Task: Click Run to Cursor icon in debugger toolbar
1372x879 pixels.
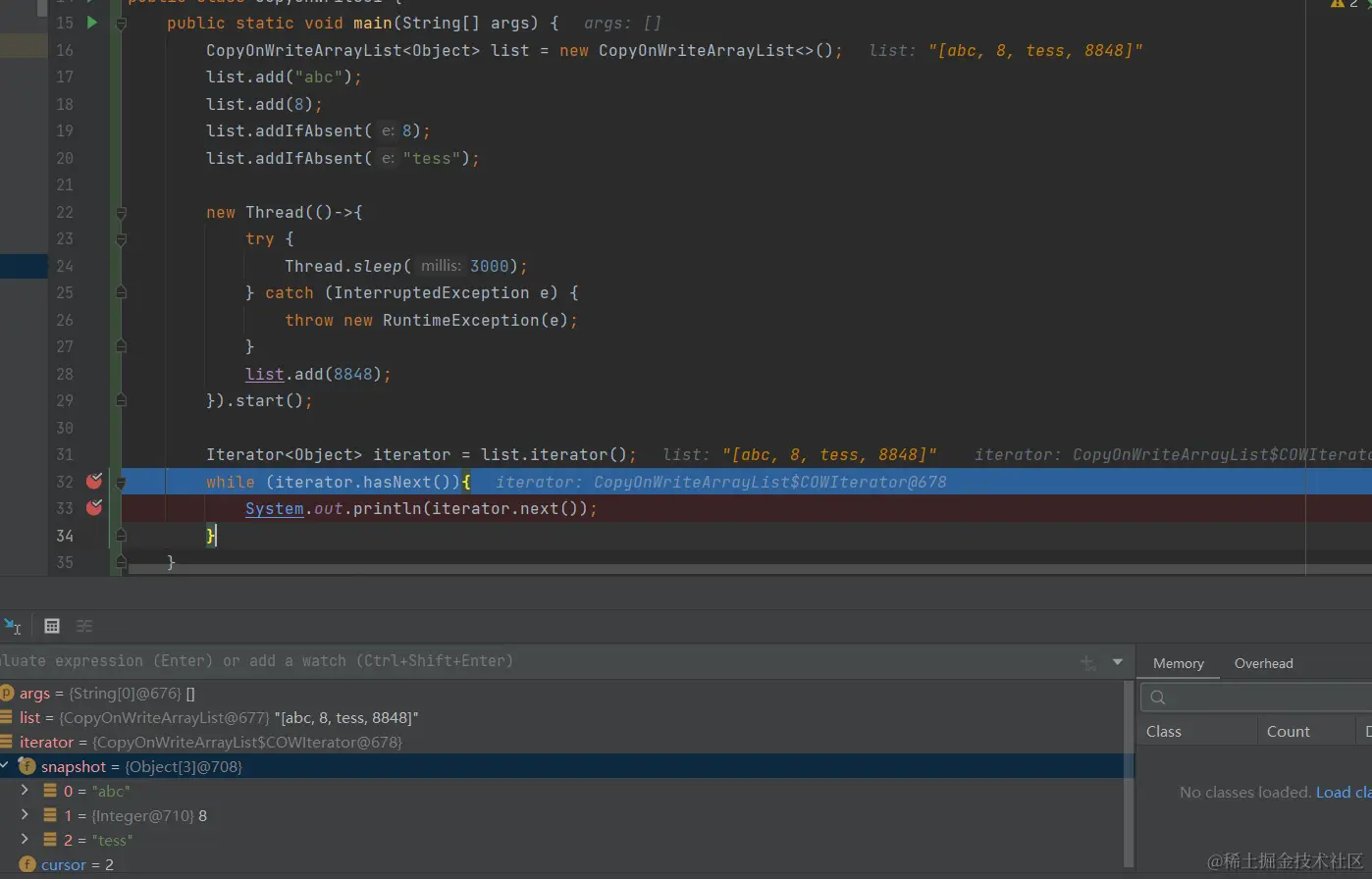Action: coord(12,626)
